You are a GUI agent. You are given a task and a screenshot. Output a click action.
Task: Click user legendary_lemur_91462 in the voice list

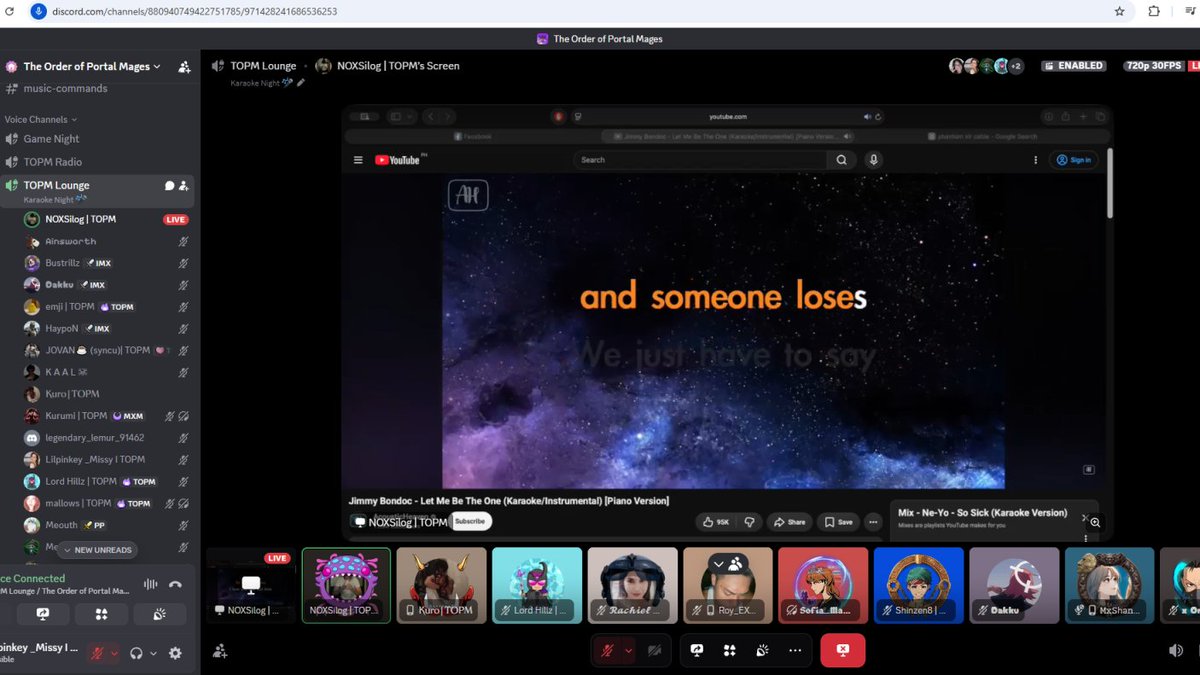pyautogui.click(x=107, y=437)
